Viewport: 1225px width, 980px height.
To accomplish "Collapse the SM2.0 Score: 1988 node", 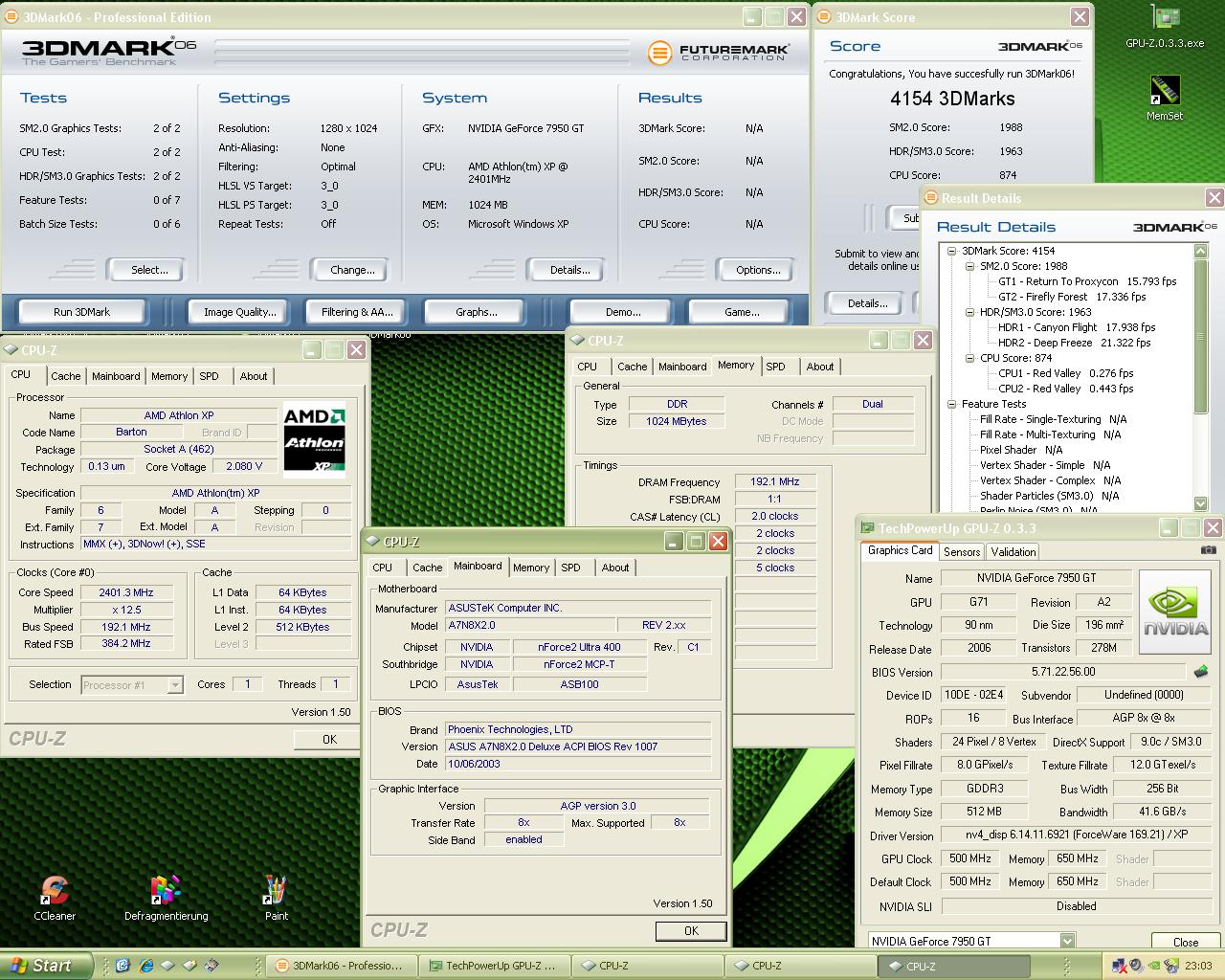I will point(969,266).
